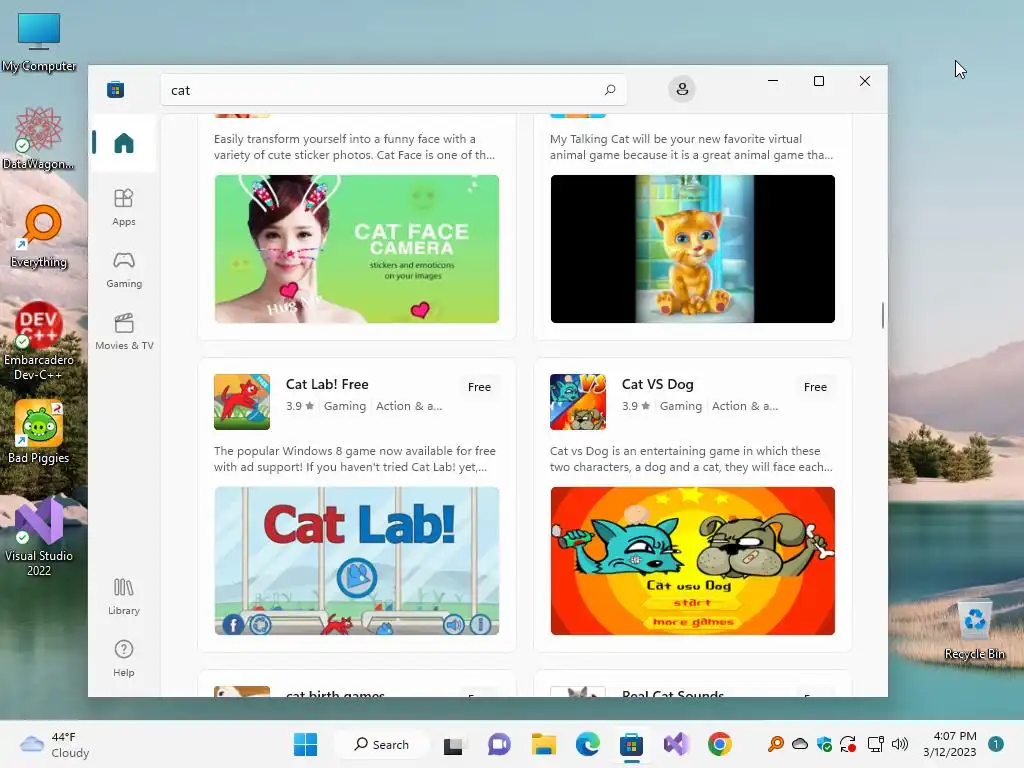Click 'Action & a...' label under Cat Lab! Free

[409, 406]
